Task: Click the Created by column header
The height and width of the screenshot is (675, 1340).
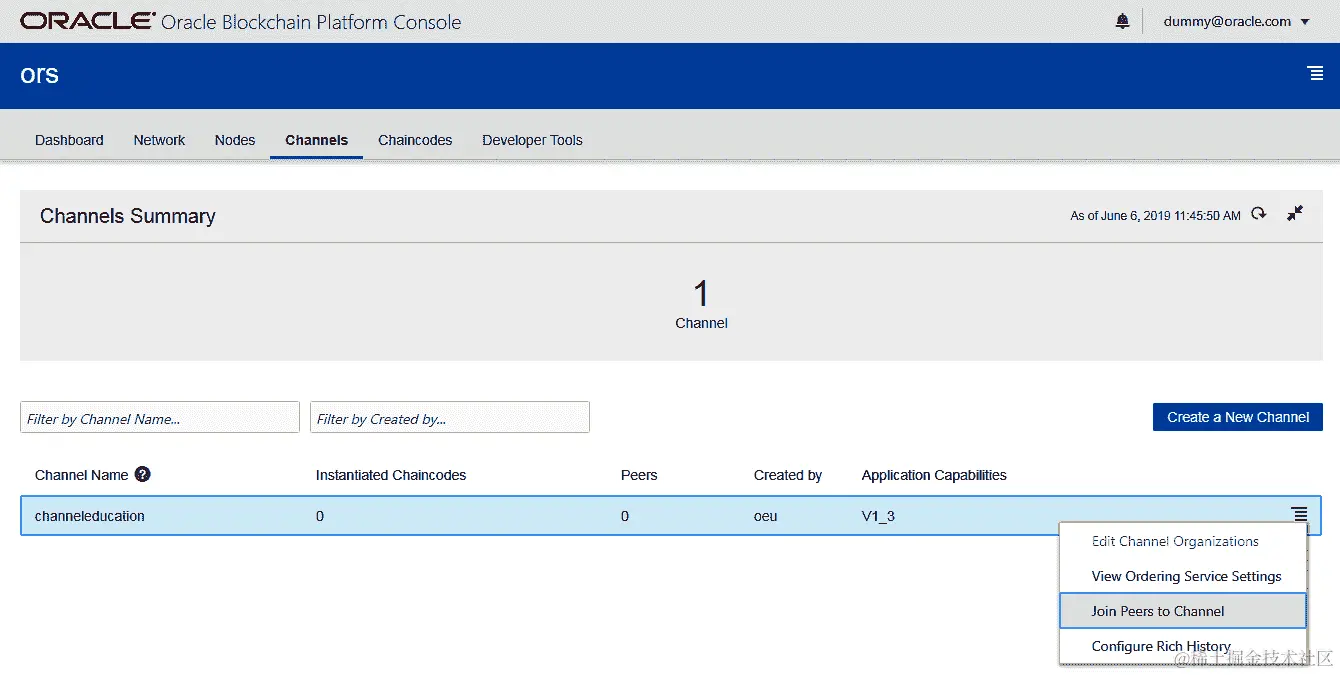Action: tap(788, 475)
